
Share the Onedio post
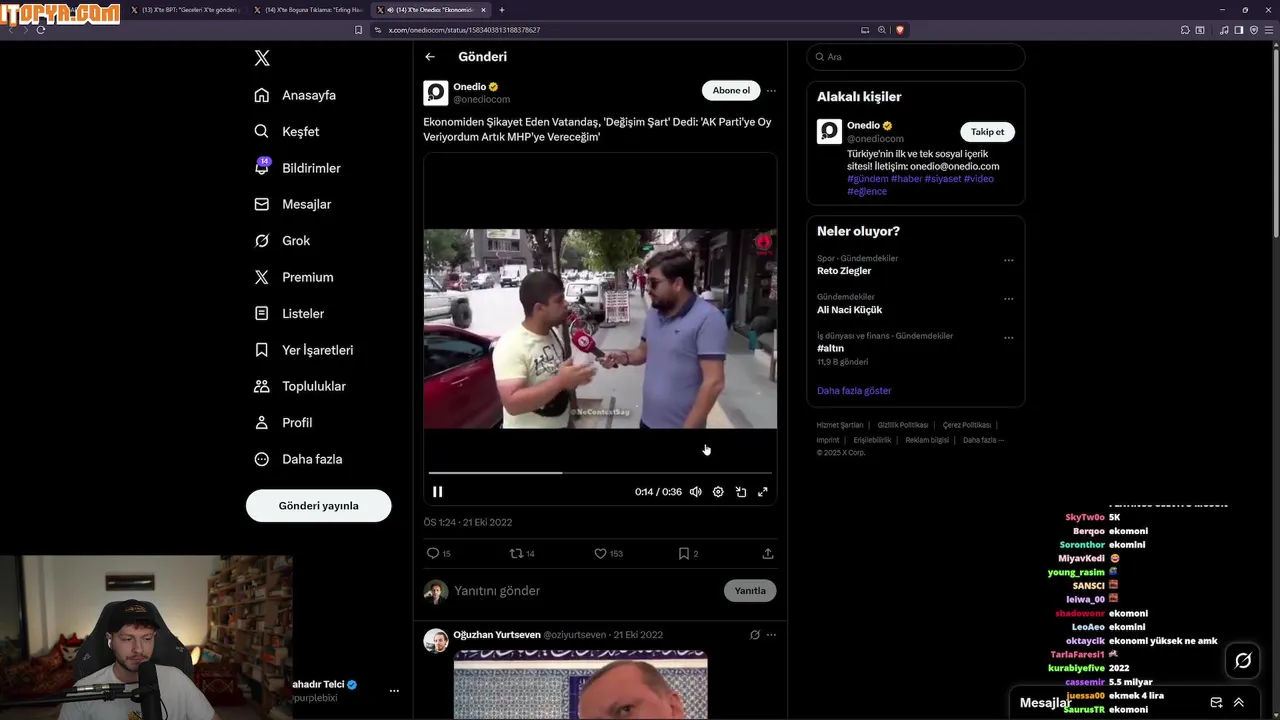(768, 553)
